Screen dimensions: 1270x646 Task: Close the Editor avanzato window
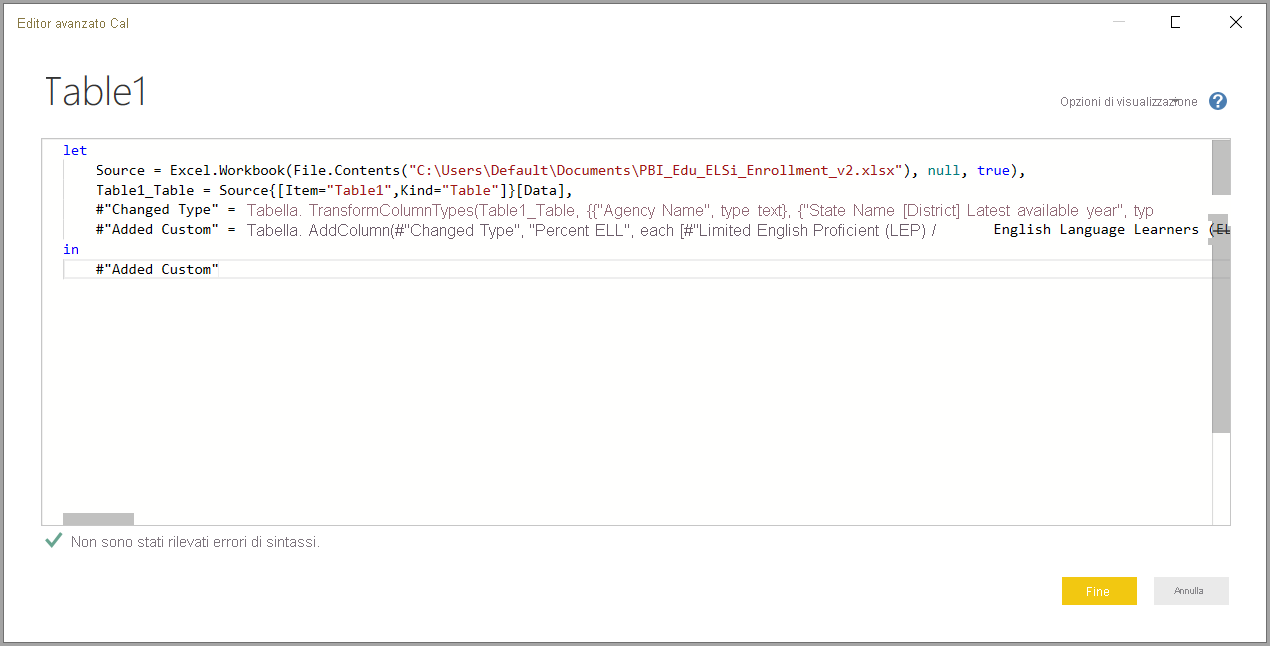pos(1236,22)
